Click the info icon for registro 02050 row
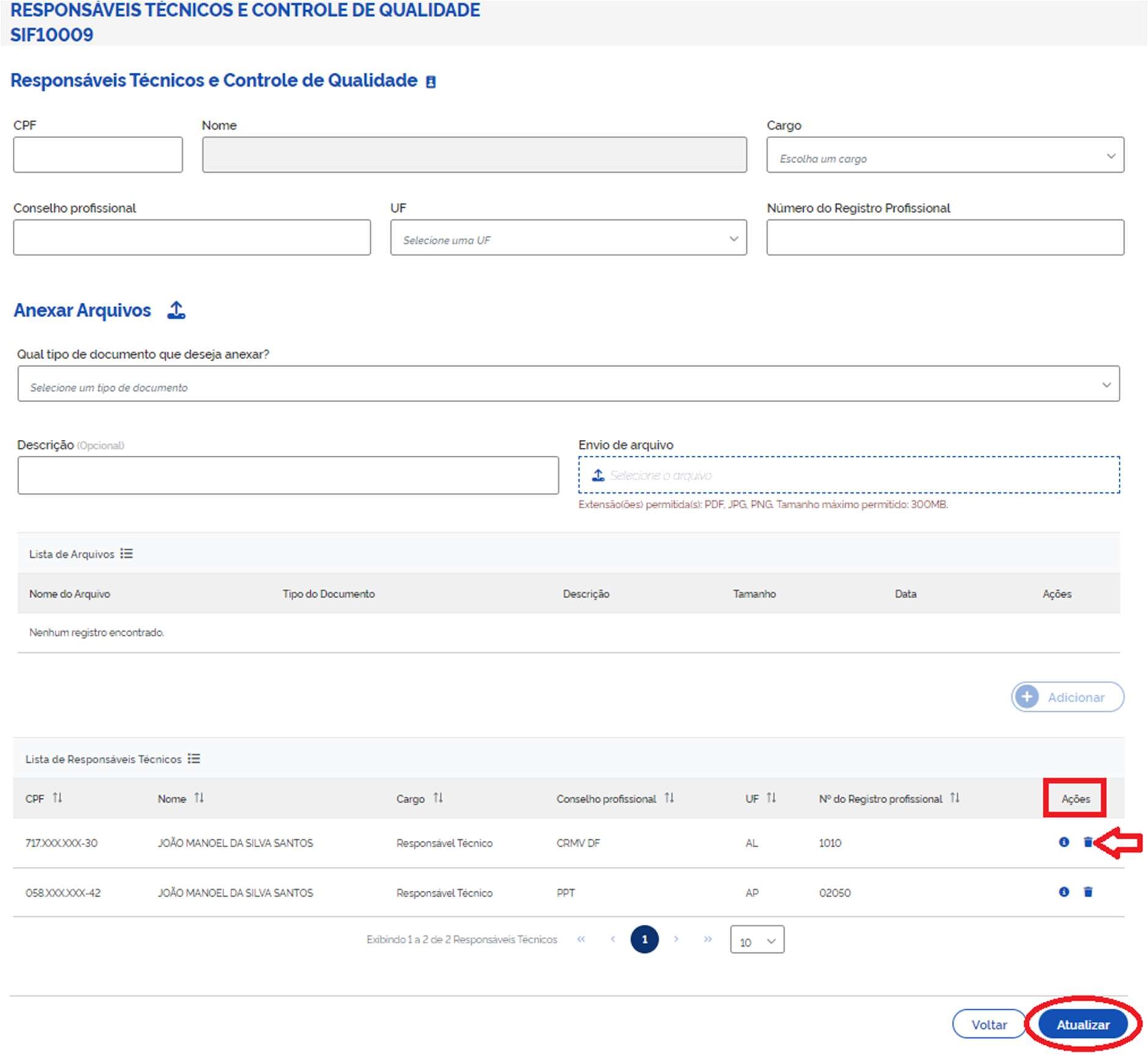The image size is (1148, 1055). [x=1064, y=892]
